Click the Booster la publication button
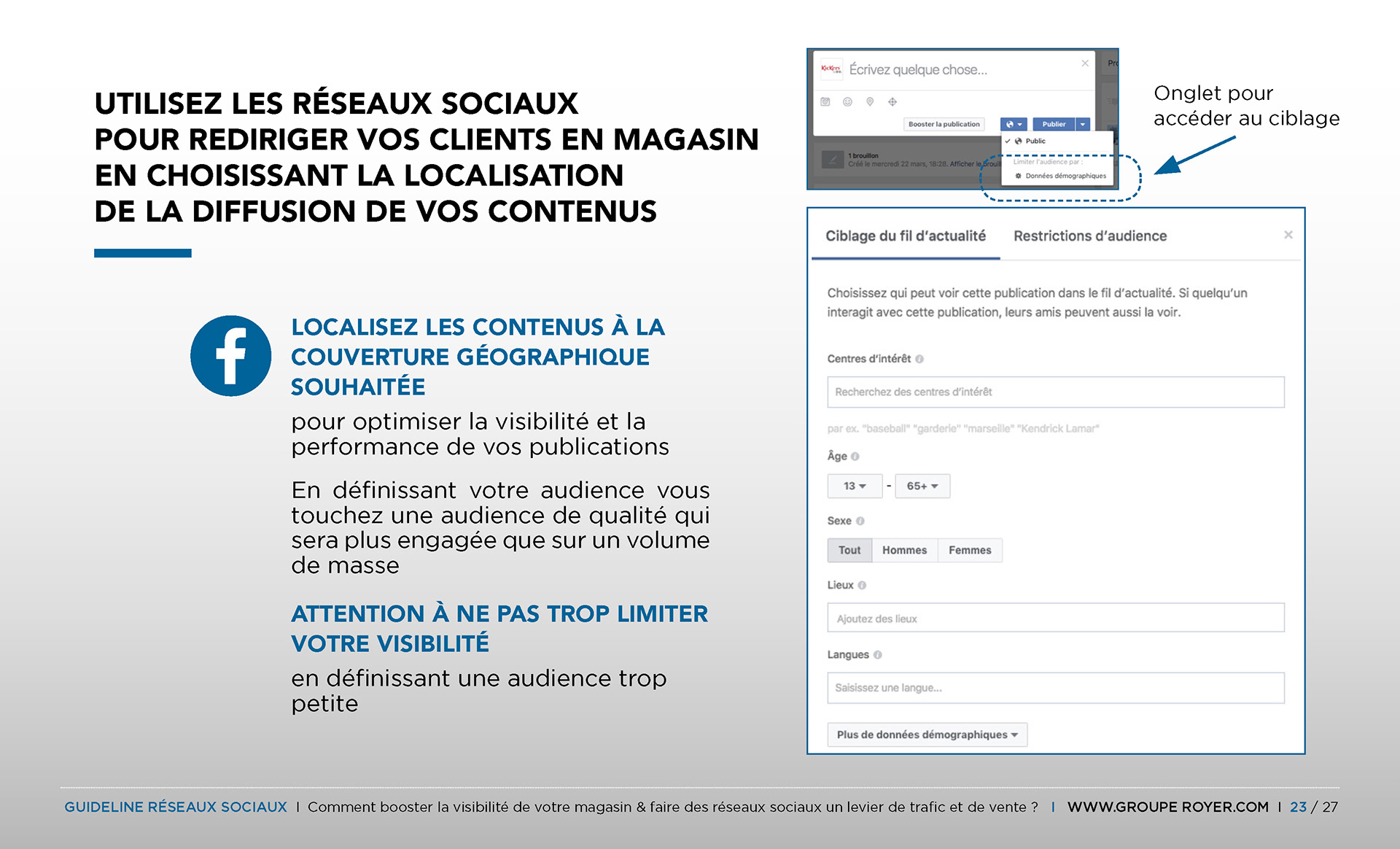The image size is (1400, 849). (x=944, y=124)
